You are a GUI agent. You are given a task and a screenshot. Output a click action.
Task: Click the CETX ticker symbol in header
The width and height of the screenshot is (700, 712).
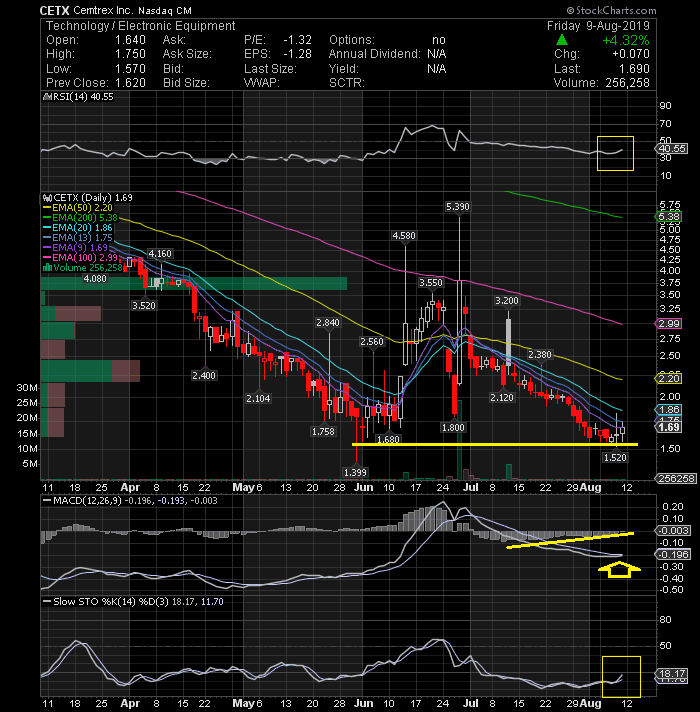(x=54, y=10)
